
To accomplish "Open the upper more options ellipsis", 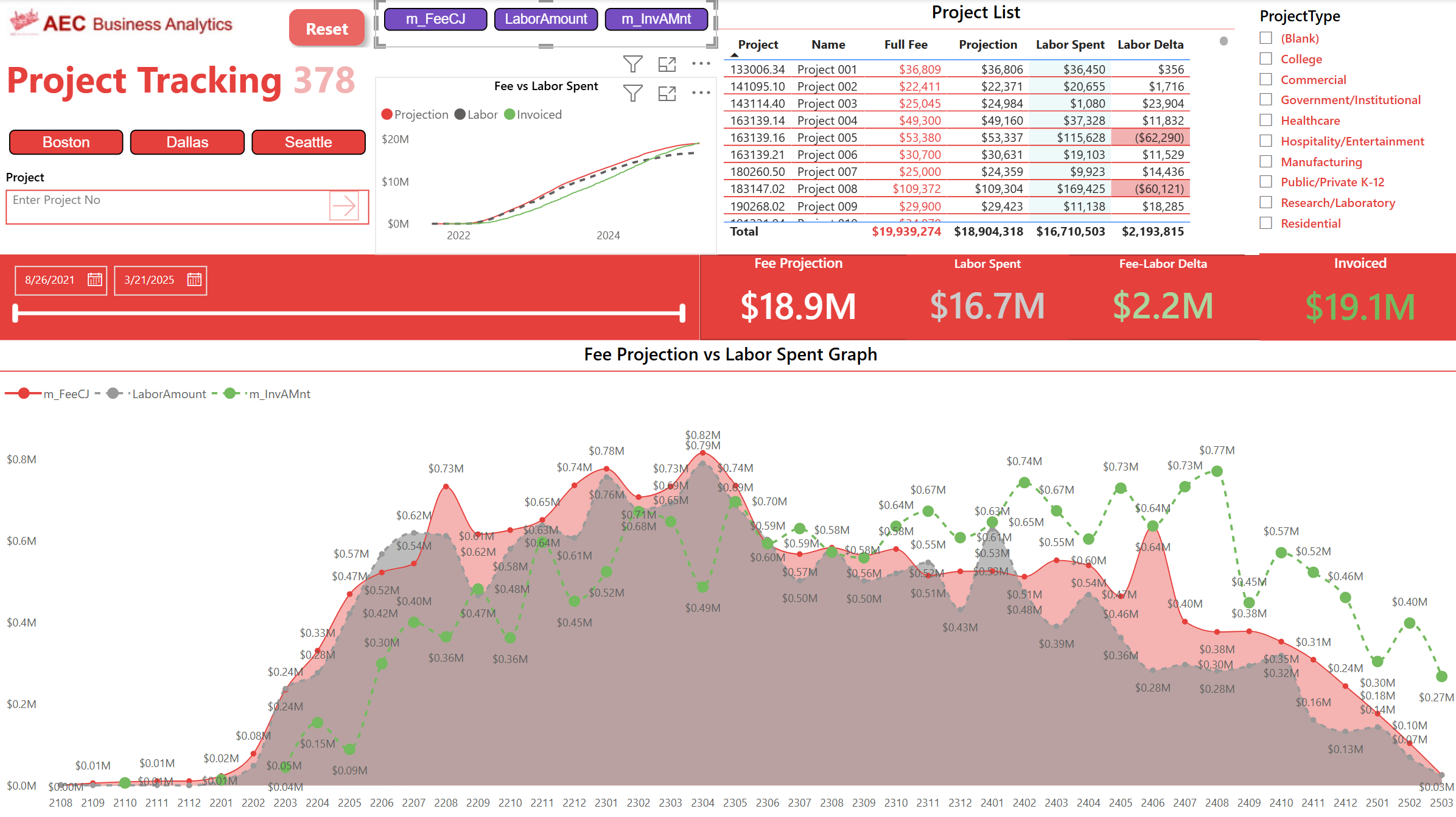I will click(x=701, y=63).
